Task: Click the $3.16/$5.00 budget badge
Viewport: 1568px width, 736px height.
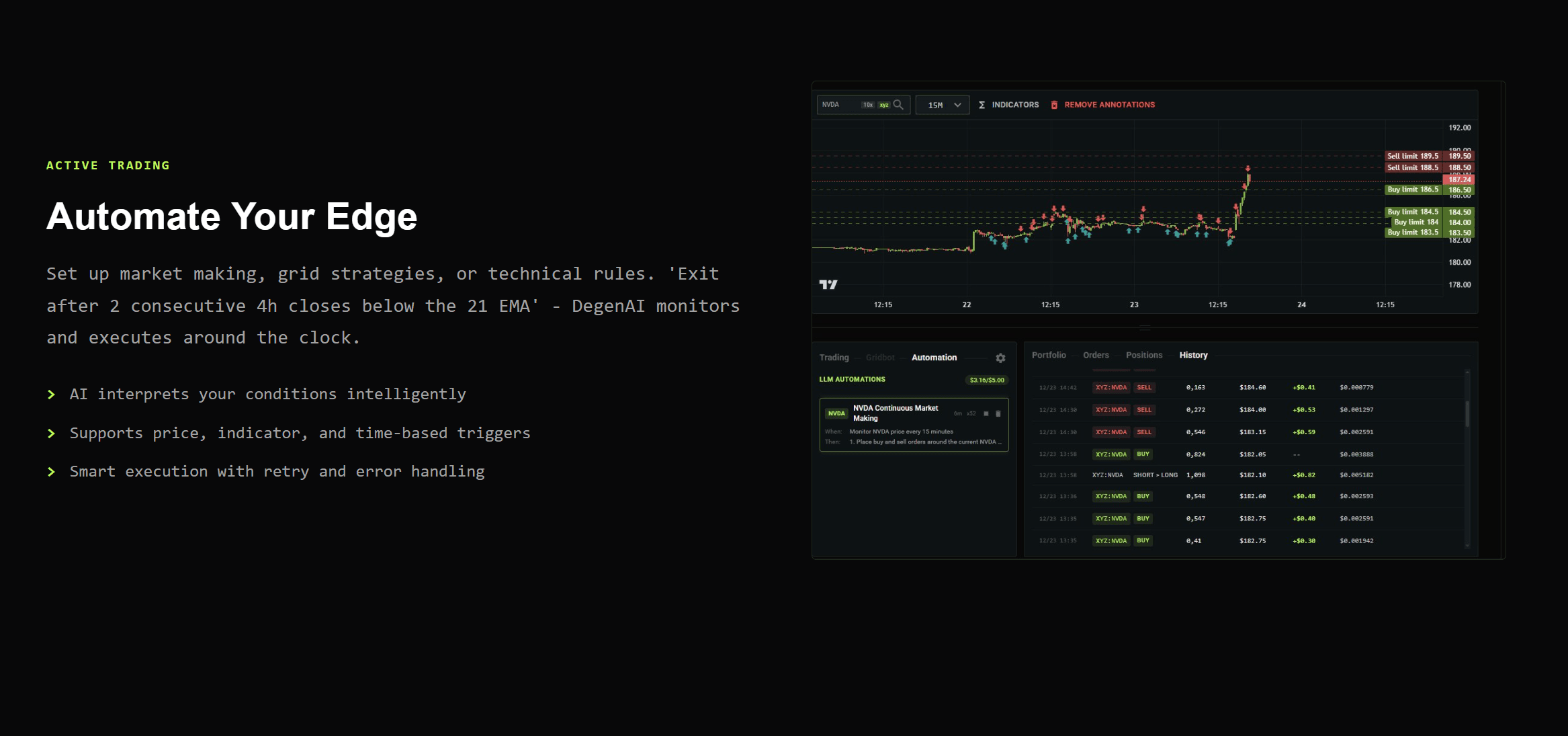Action: click(987, 380)
